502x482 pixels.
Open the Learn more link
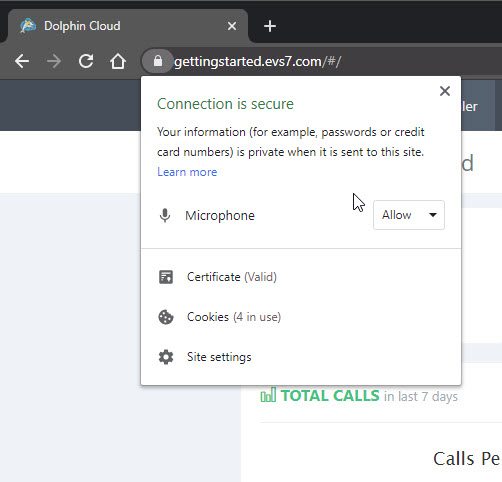[x=187, y=172]
